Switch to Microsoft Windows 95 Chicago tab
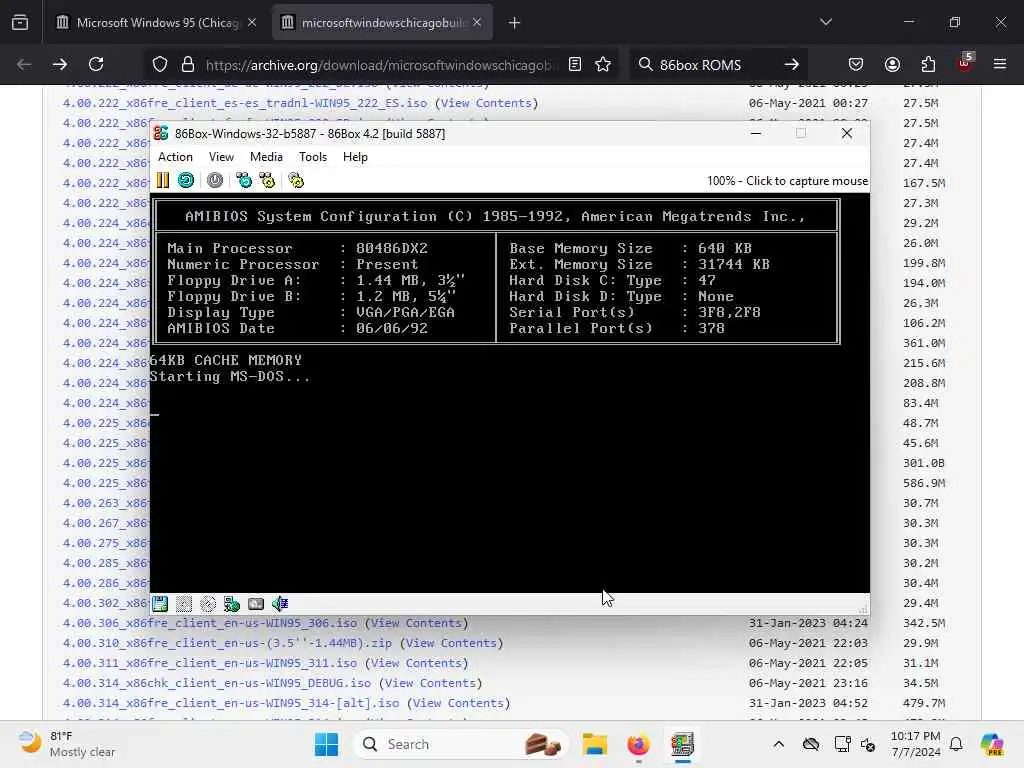 [157, 22]
